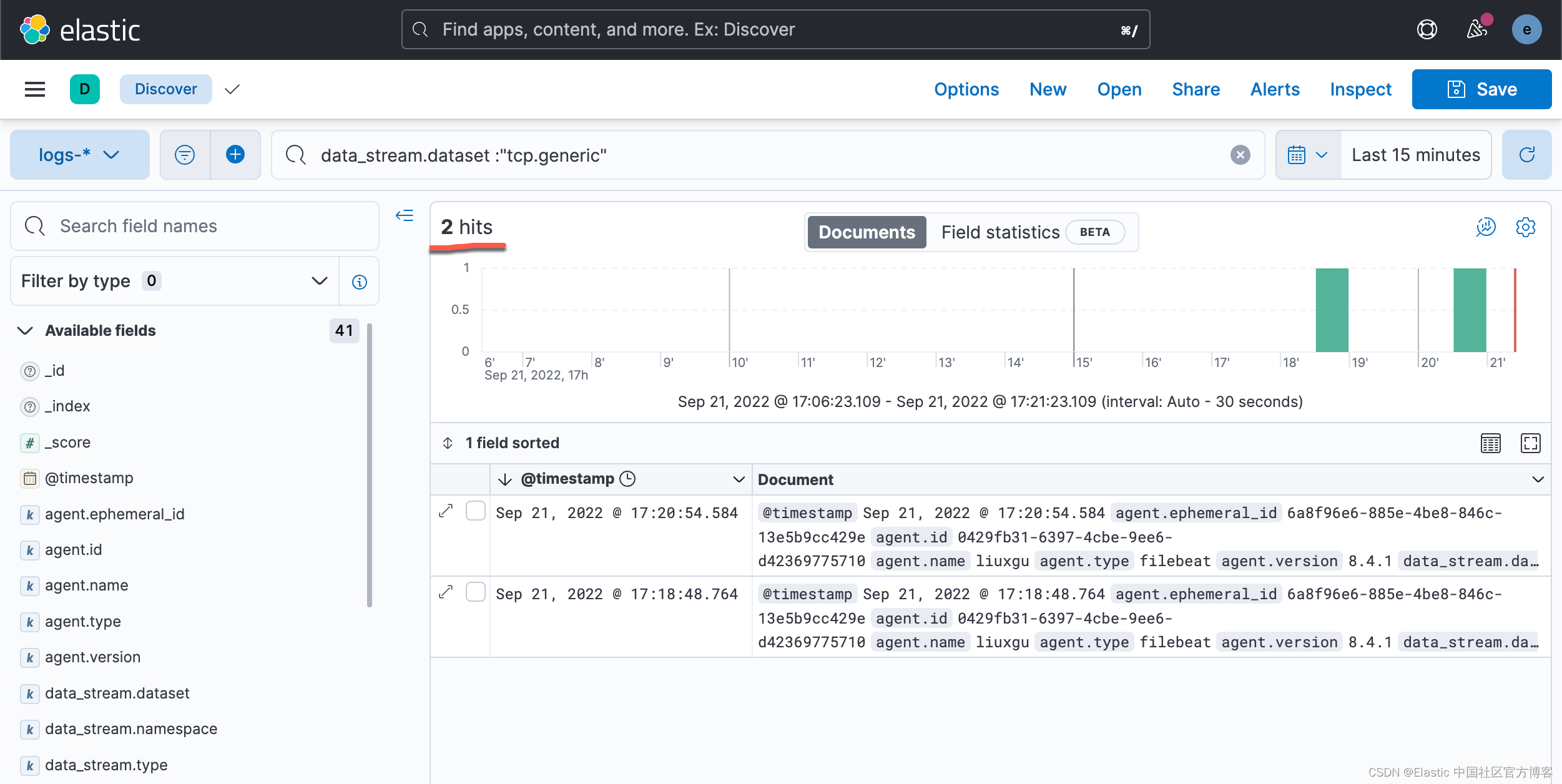Select the first document row checkbox
The height and width of the screenshot is (784, 1562).
476,511
